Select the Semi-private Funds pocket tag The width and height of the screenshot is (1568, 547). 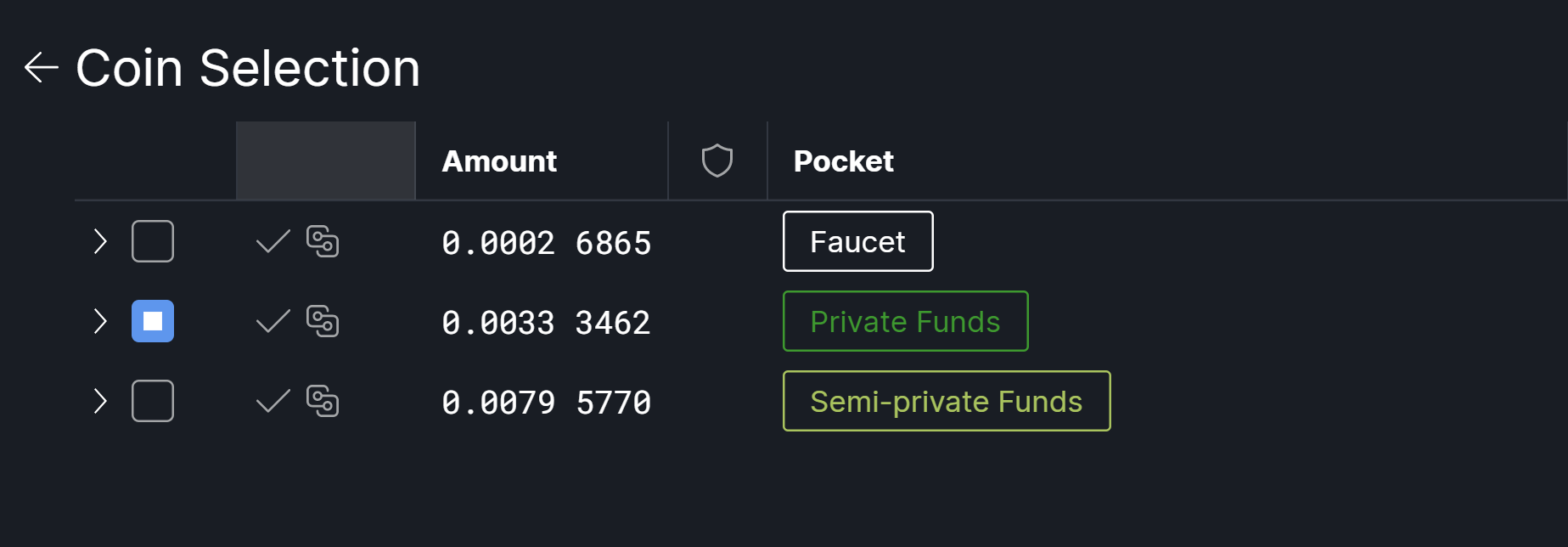coord(946,401)
